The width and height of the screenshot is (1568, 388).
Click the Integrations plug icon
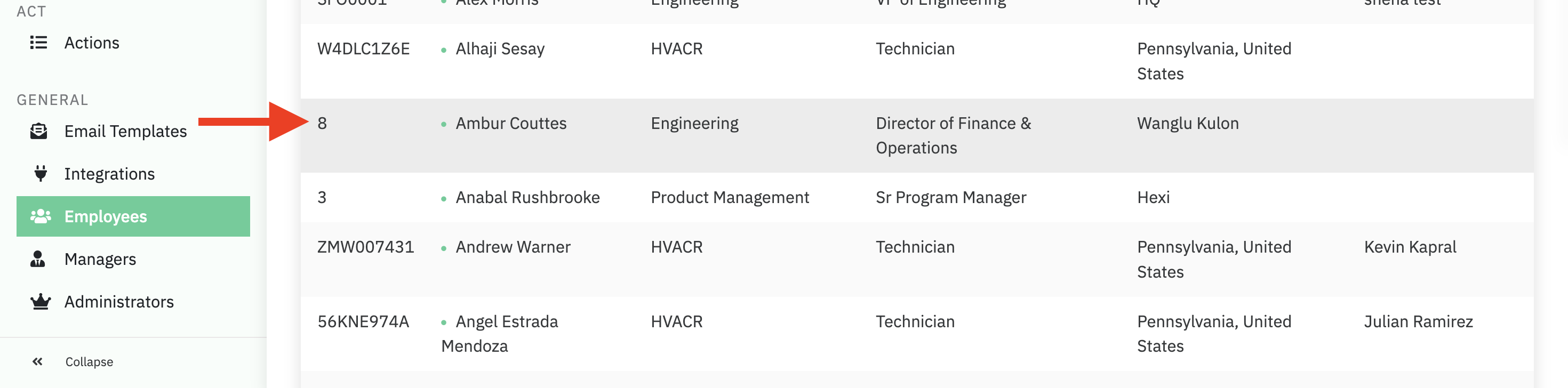click(40, 174)
